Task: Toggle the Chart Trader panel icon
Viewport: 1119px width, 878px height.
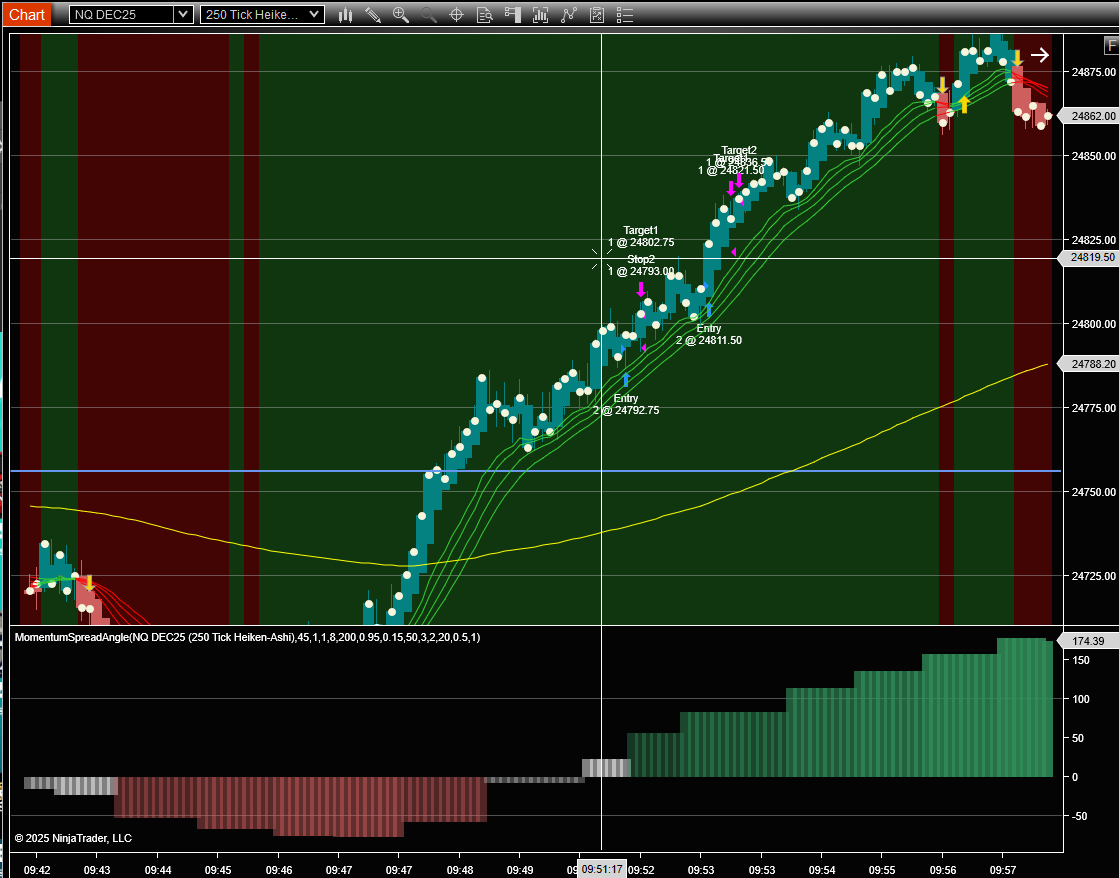Action: click(x=513, y=15)
